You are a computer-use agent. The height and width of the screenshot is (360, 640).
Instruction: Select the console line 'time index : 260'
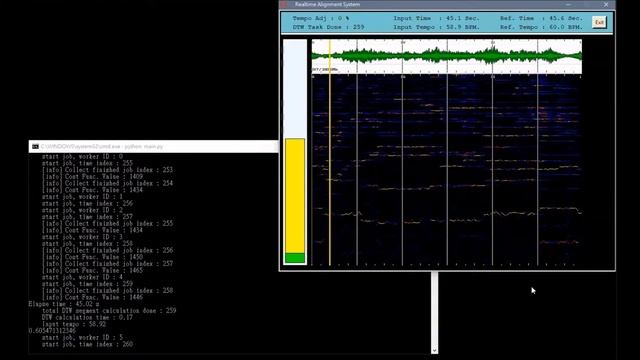coord(87,344)
